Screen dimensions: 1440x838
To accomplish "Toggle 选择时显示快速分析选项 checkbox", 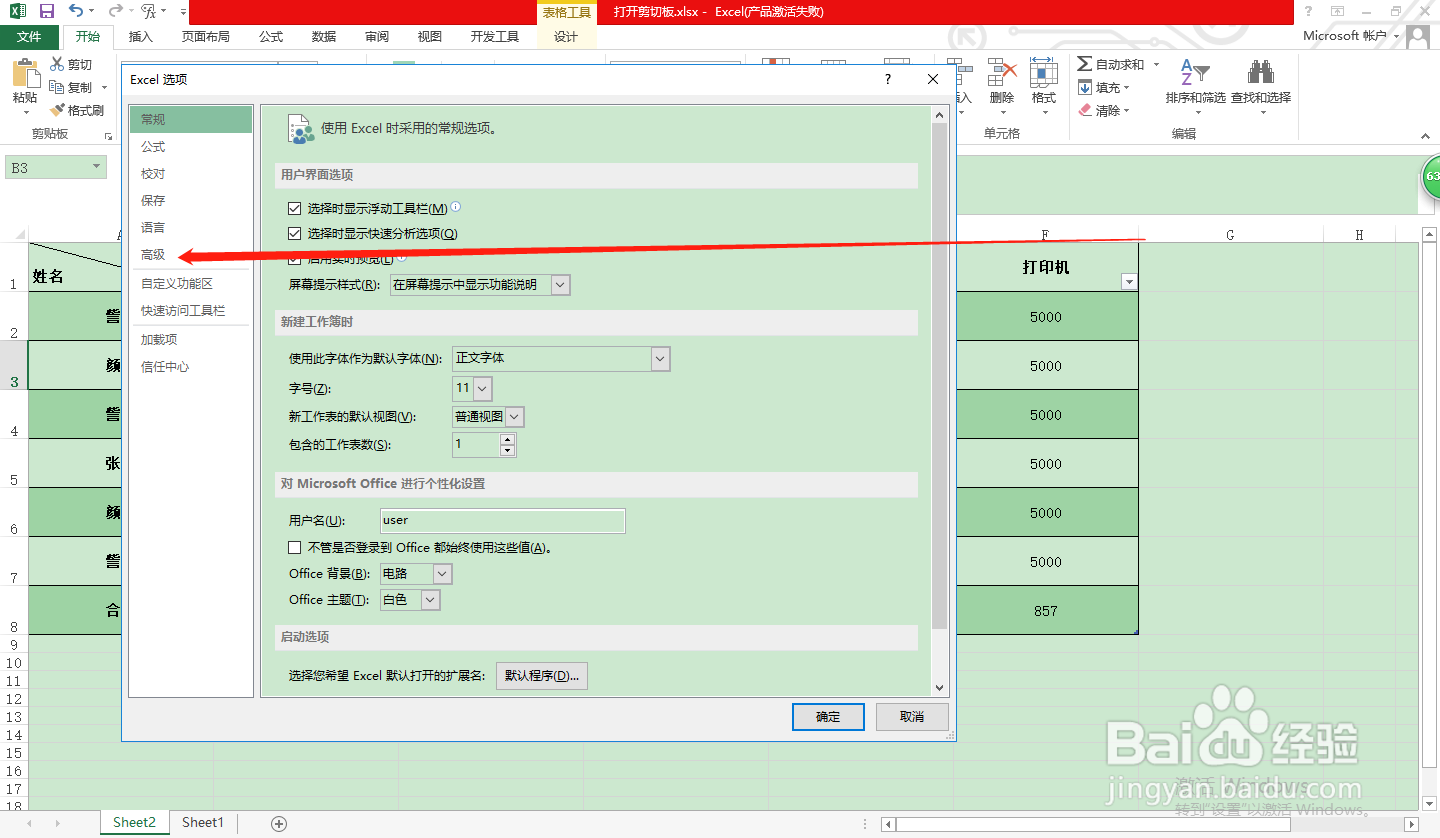I will click(294, 234).
